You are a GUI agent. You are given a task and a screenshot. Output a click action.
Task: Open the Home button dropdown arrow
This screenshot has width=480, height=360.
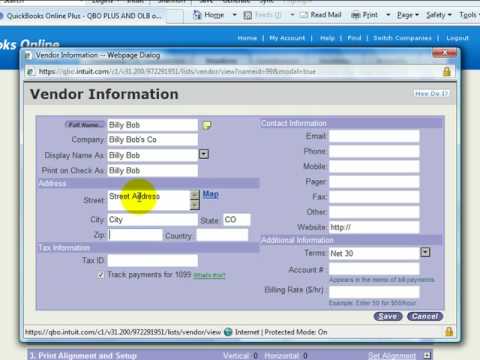point(234,15)
